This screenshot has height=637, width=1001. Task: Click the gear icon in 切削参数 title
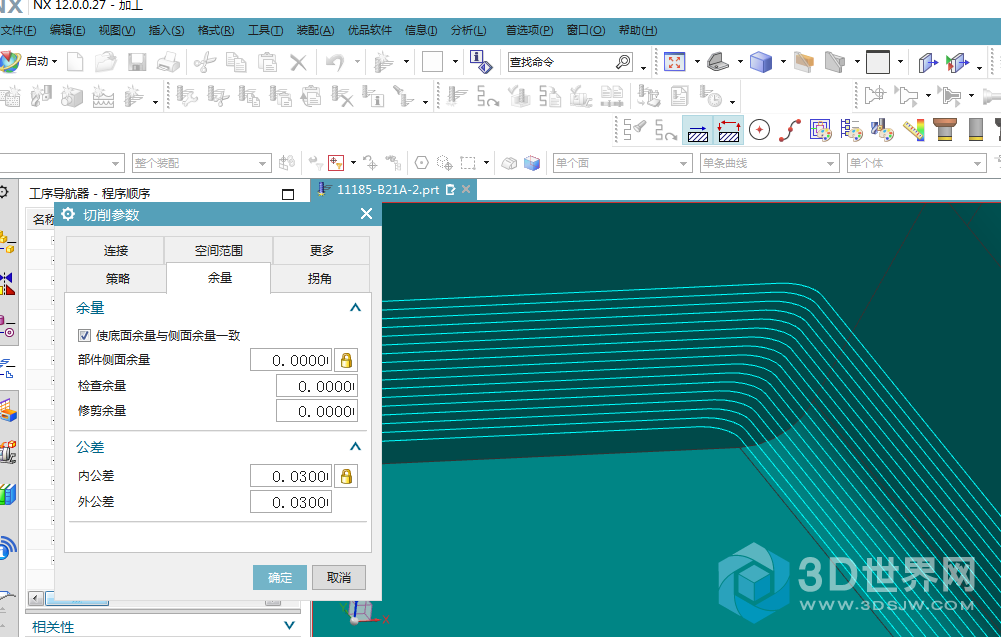coord(68,214)
